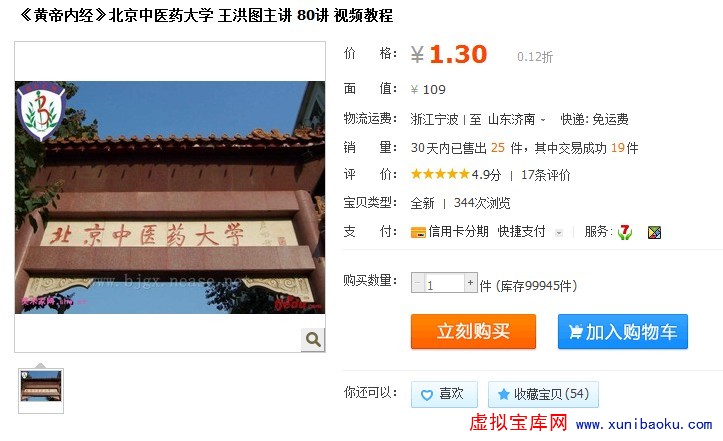Click the university emblem logo on product image

41,111
